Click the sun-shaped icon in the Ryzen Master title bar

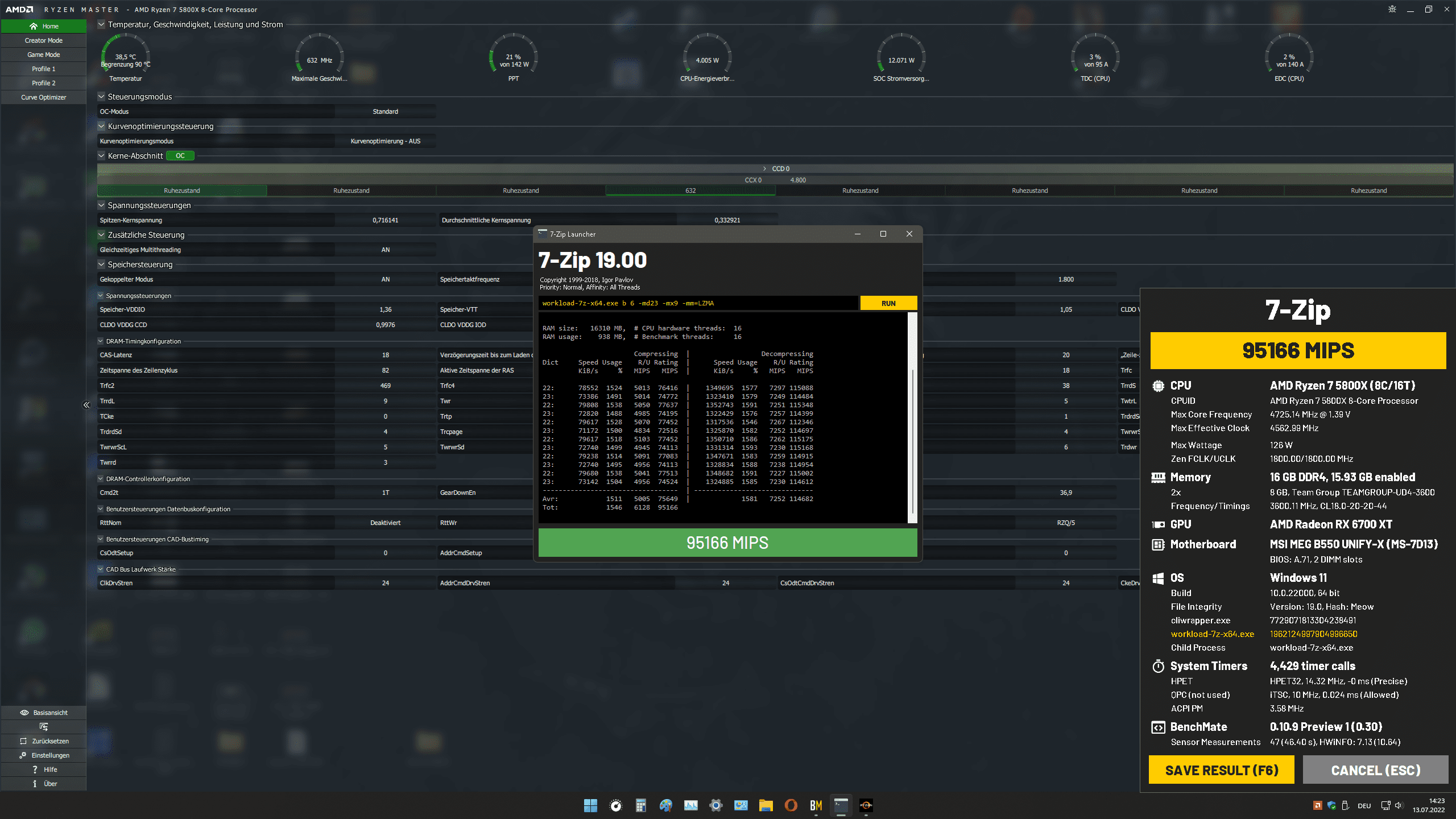pos(1392,9)
